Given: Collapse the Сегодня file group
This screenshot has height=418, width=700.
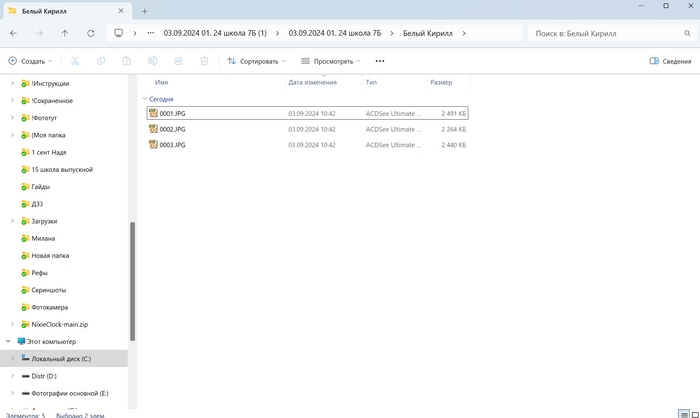Looking at the screenshot, I should pyautogui.click(x=144, y=100).
